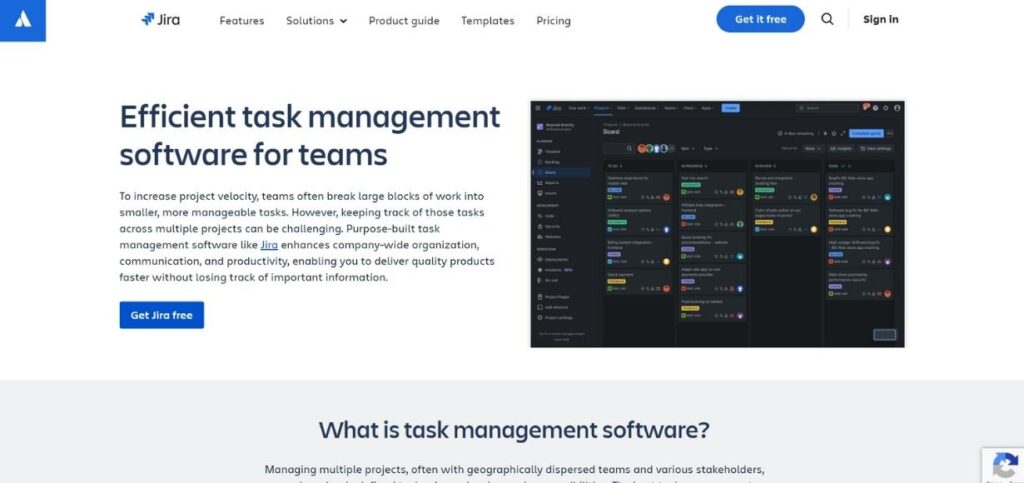The width and height of the screenshot is (1024, 483).
Task: Click the search magnifier icon in the header
Action: coord(827,19)
